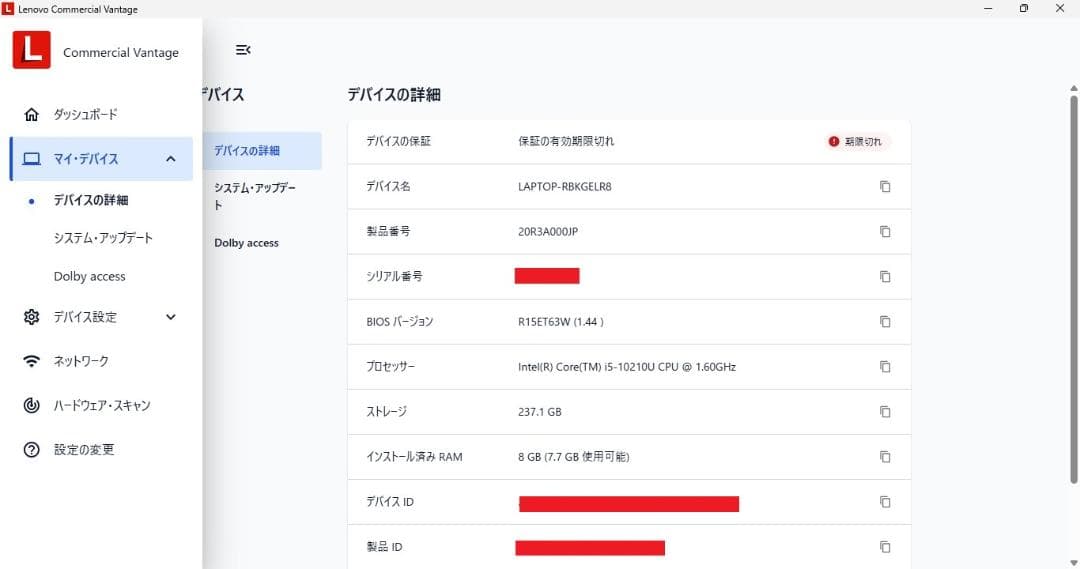Copy the インストール済み RAM value
This screenshot has width=1080, height=569.
885,457
